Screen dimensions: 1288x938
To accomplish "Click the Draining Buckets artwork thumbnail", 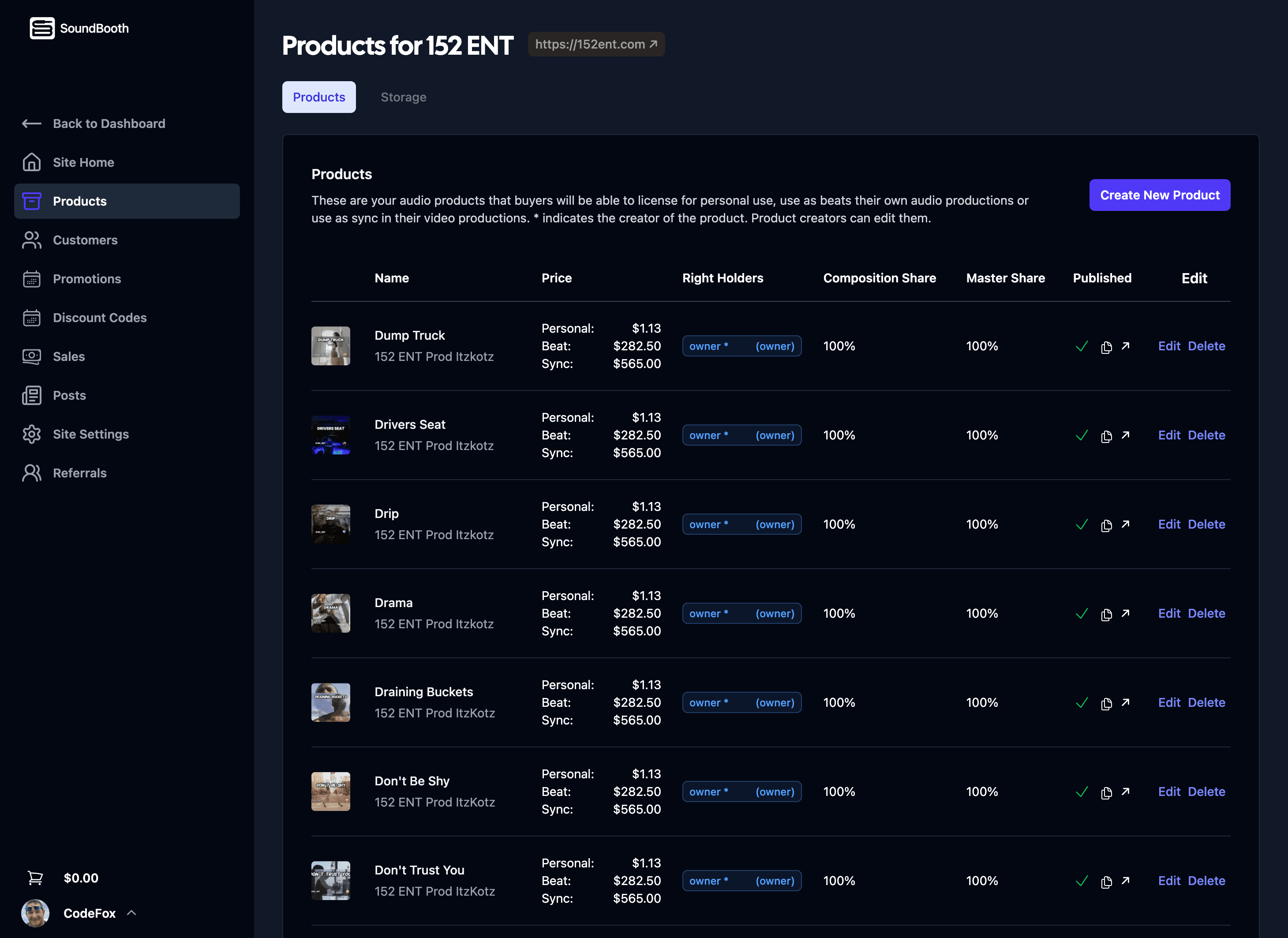I will [x=330, y=702].
